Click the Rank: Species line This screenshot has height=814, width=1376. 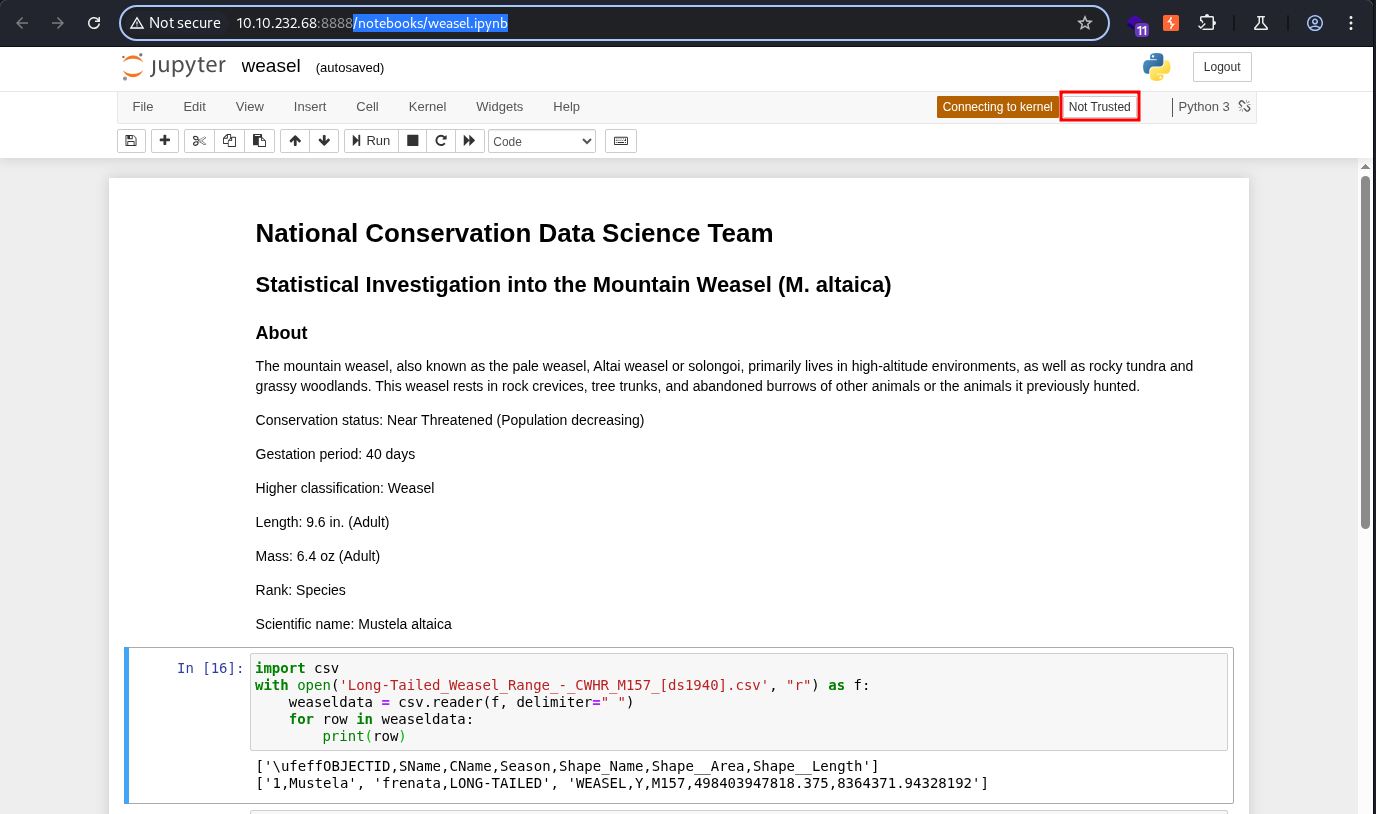(x=301, y=590)
